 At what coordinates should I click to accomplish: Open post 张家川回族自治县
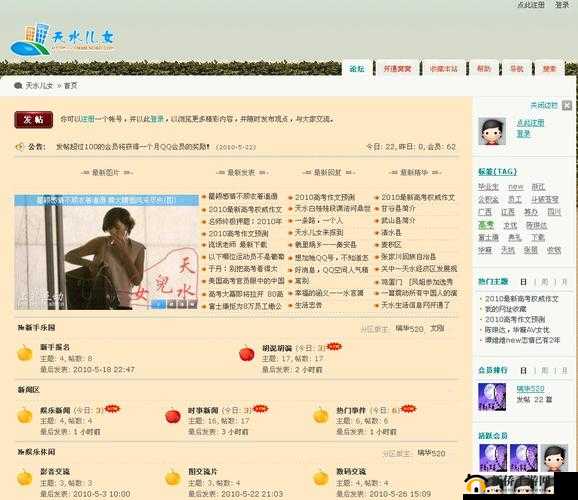click(x=408, y=257)
